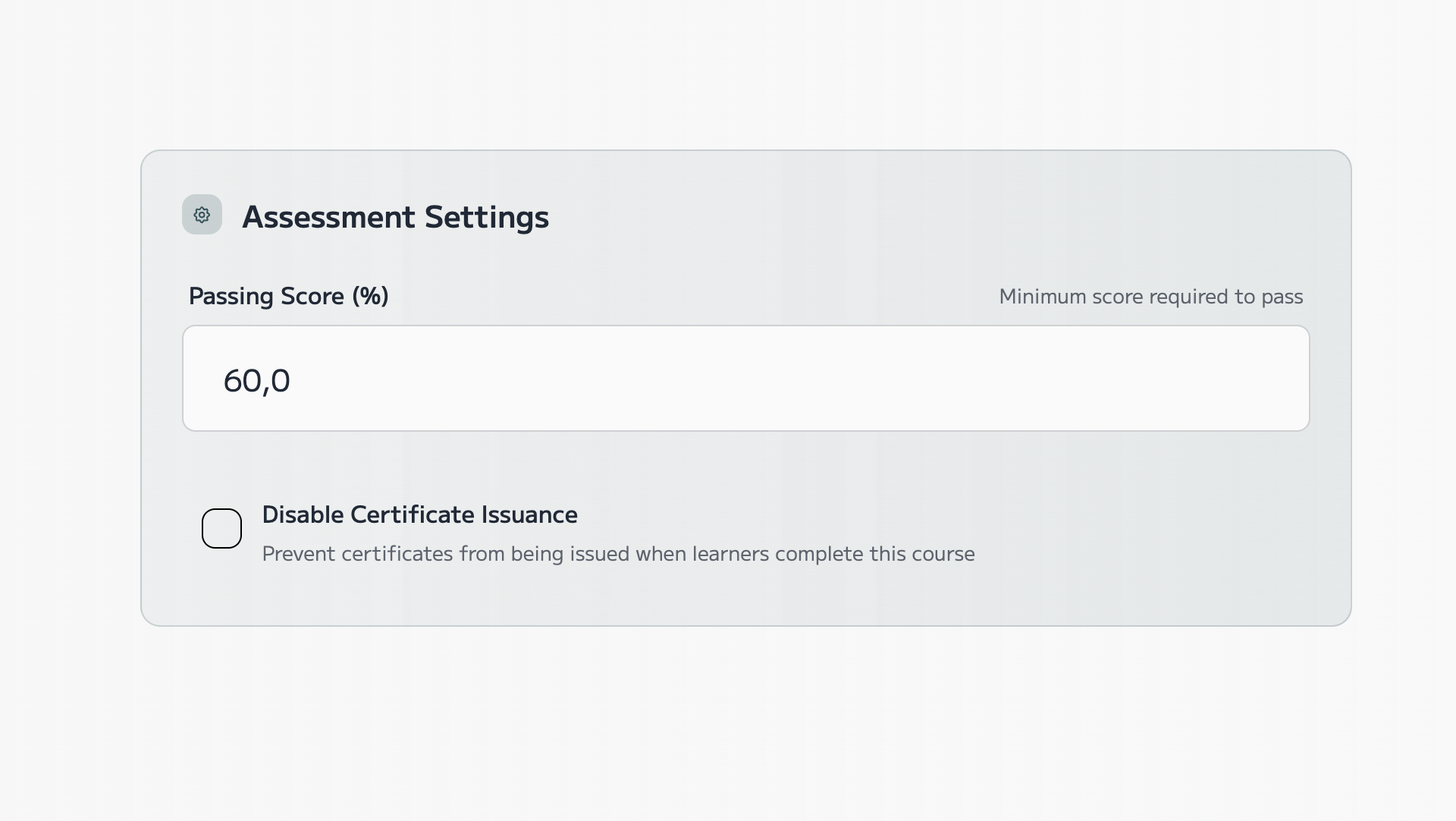Select the Assessment Settings heading

(x=395, y=218)
